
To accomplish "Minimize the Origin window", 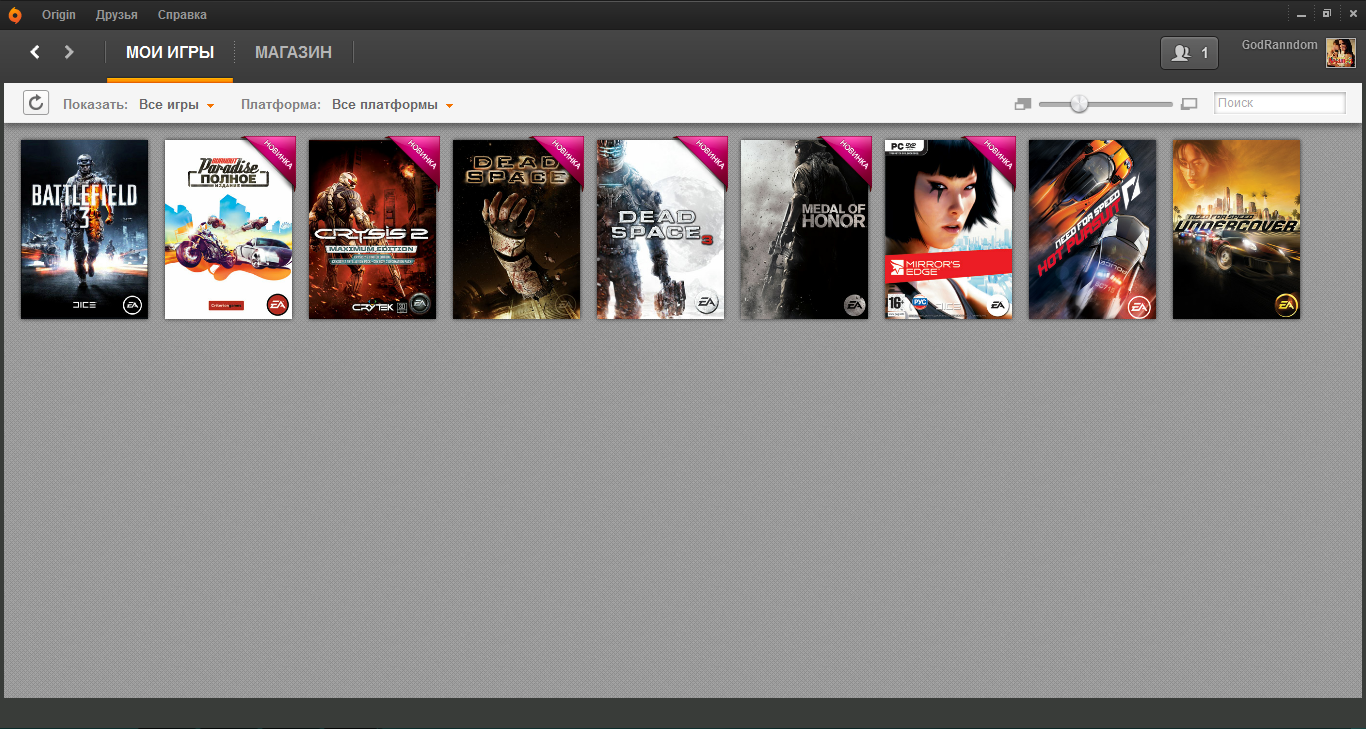I will click(x=1301, y=15).
